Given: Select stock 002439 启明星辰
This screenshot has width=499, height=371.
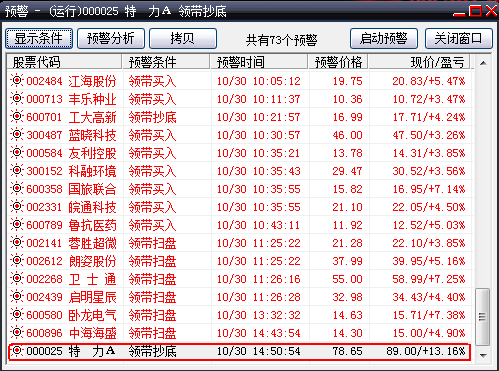Looking at the screenshot, I should (x=71, y=297).
